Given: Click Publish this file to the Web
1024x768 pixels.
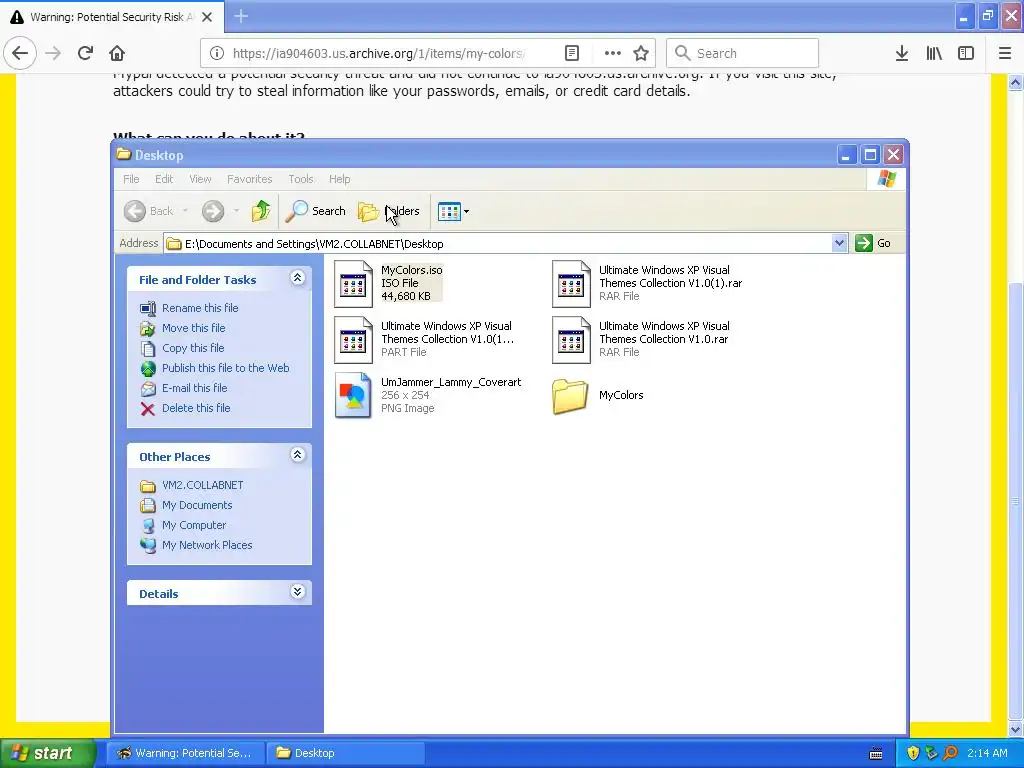Looking at the screenshot, I should pyautogui.click(x=225, y=368).
